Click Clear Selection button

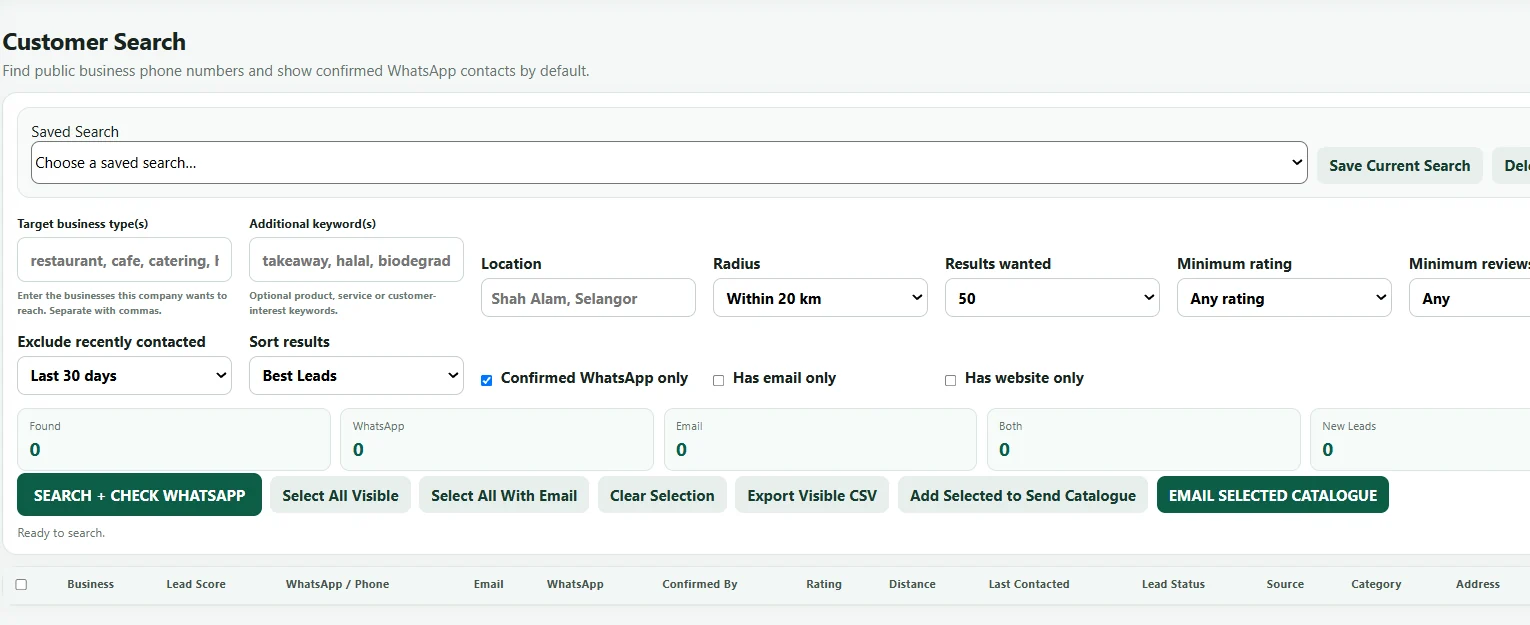coord(662,495)
